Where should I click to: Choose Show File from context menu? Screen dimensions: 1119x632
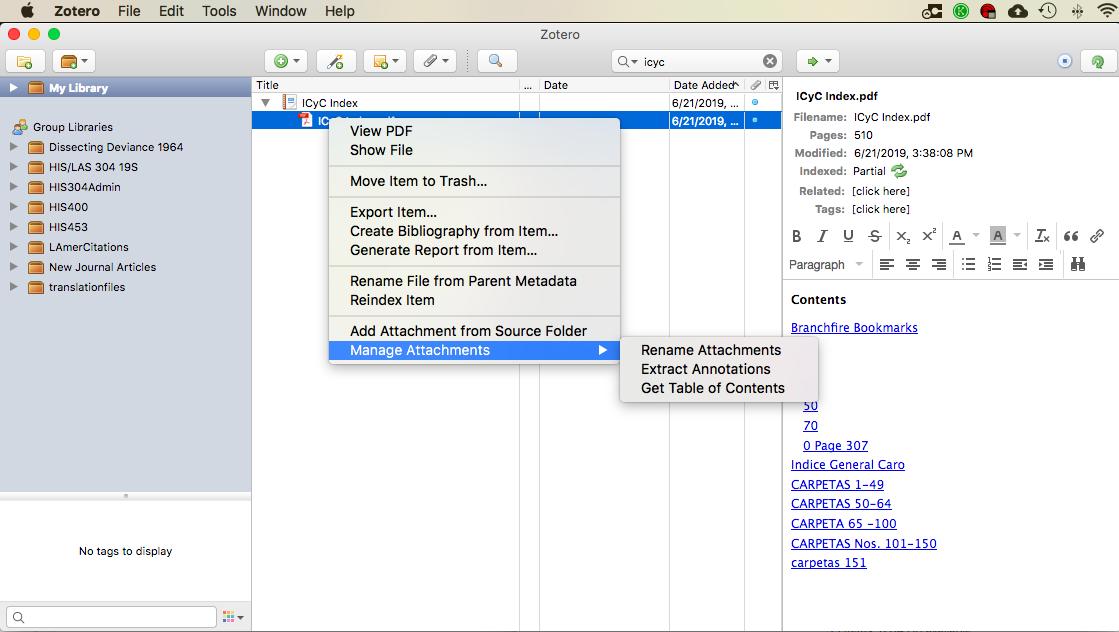pyautogui.click(x=381, y=151)
